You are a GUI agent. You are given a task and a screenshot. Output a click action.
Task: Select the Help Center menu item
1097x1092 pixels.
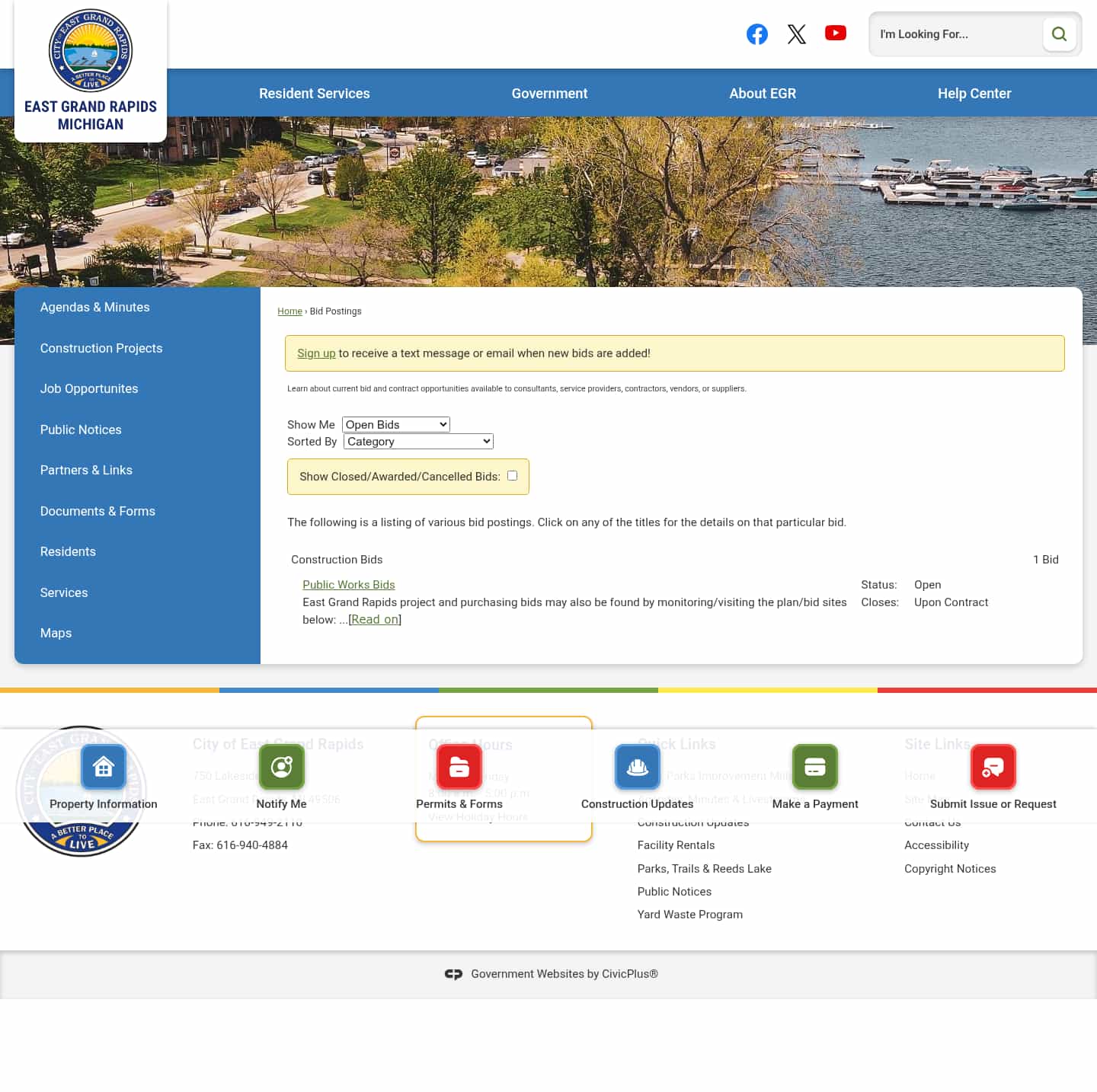click(974, 93)
